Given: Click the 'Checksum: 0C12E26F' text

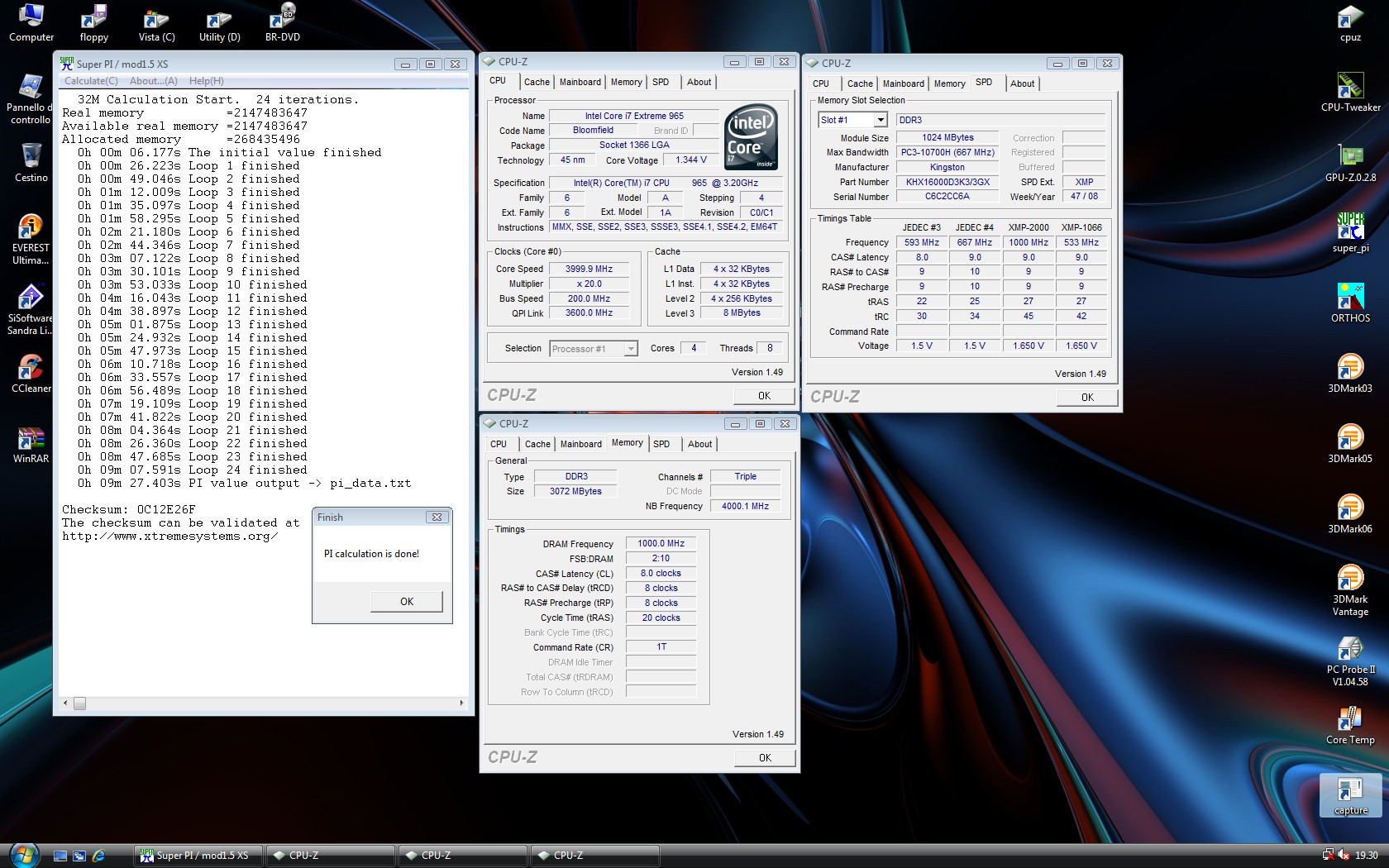Looking at the screenshot, I should tap(129, 510).
